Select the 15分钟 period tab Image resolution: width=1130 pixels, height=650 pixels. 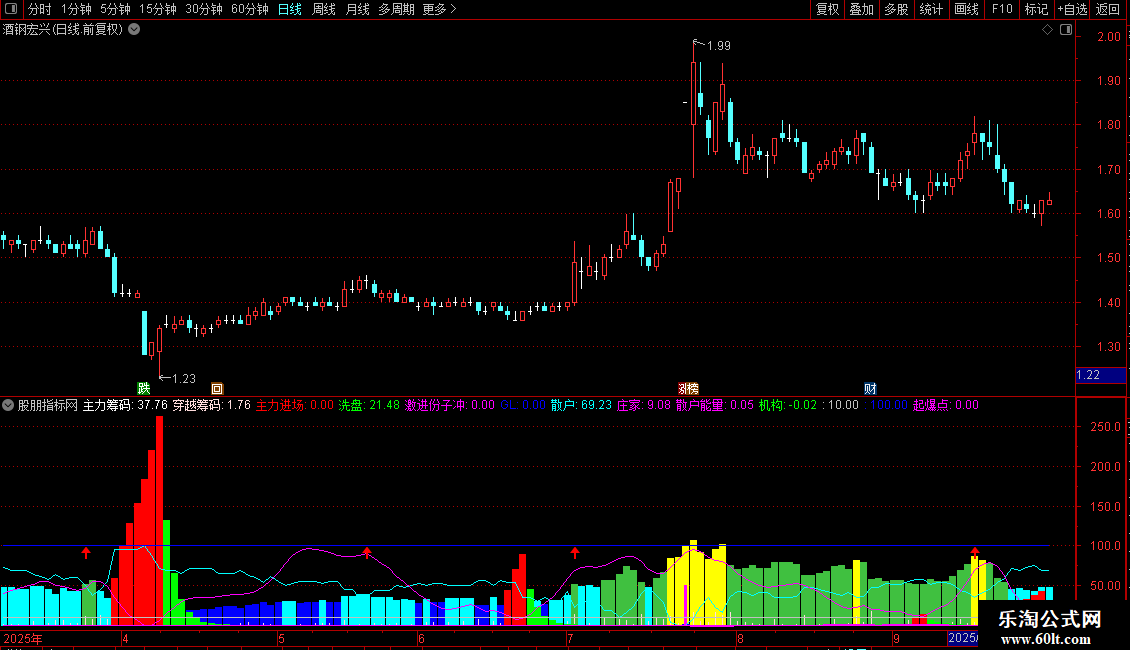(x=158, y=9)
